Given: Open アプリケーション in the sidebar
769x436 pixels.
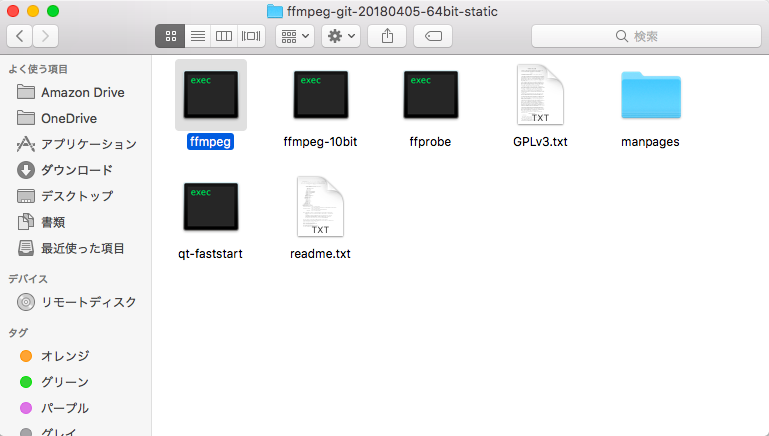Looking at the screenshot, I should coord(76,144).
